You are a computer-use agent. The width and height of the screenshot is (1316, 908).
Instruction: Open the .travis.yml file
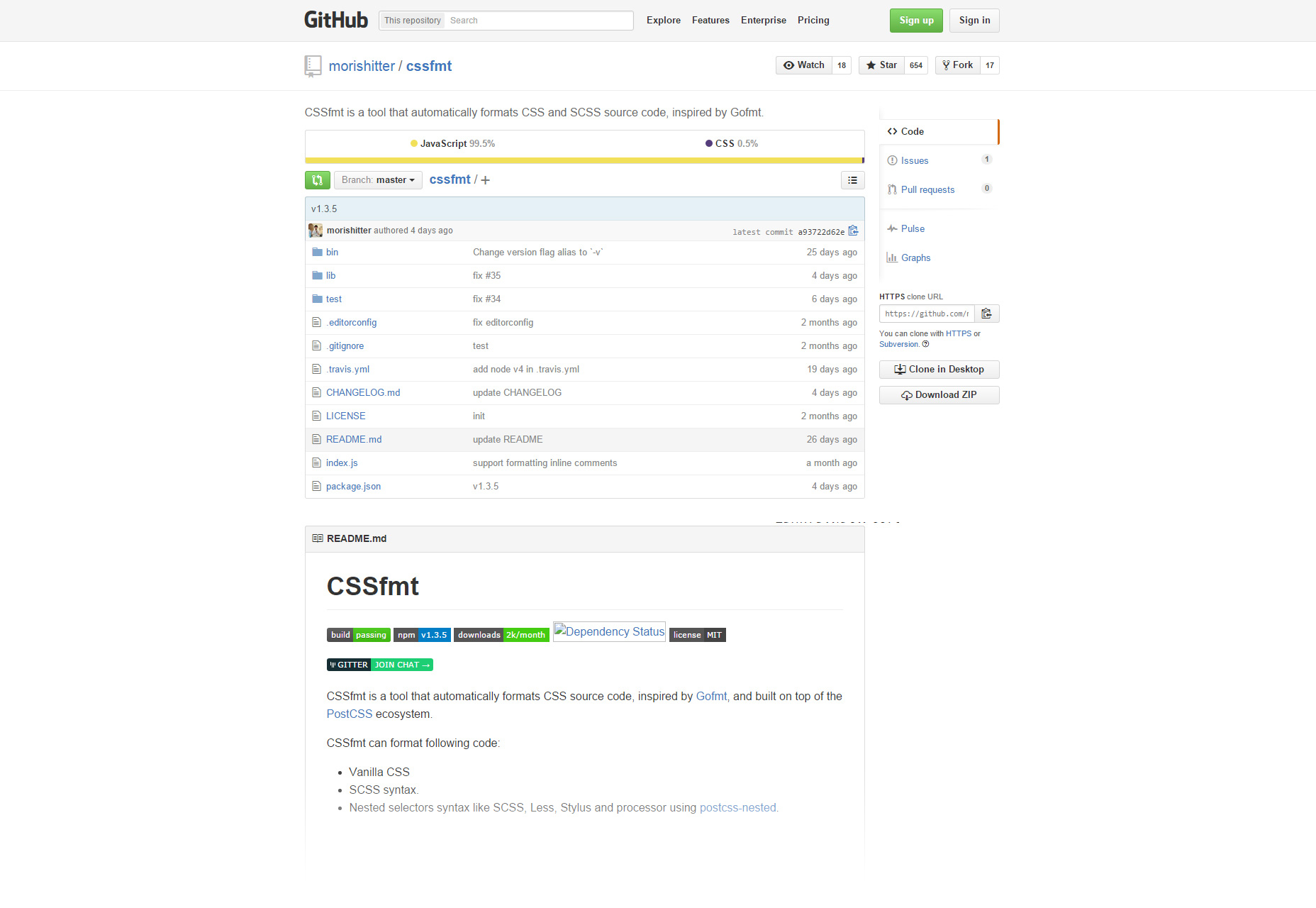(x=347, y=369)
